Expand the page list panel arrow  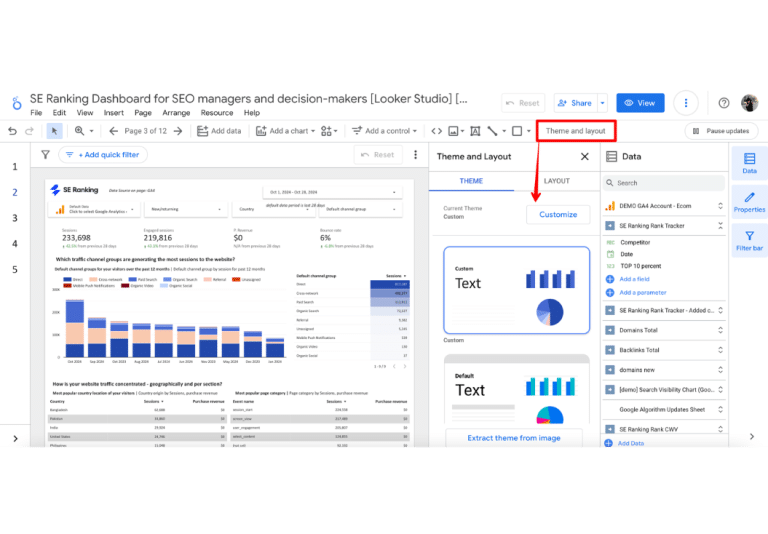pyautogui.click(x=15, y=438)
